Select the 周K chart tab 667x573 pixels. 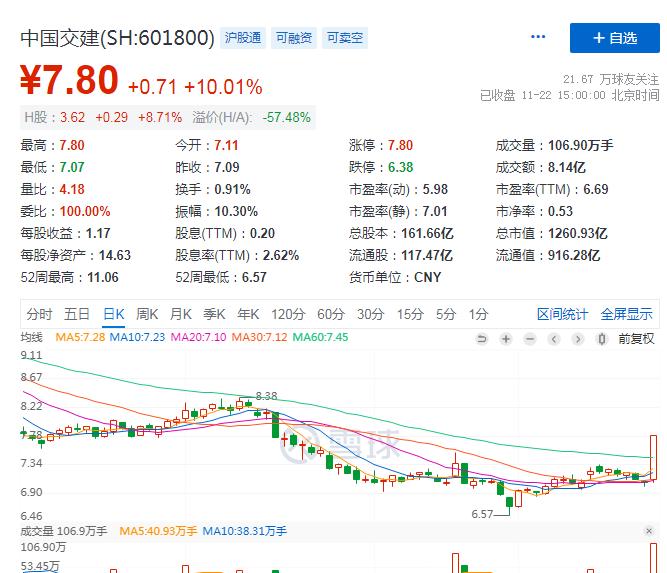[x=147, y=314]
